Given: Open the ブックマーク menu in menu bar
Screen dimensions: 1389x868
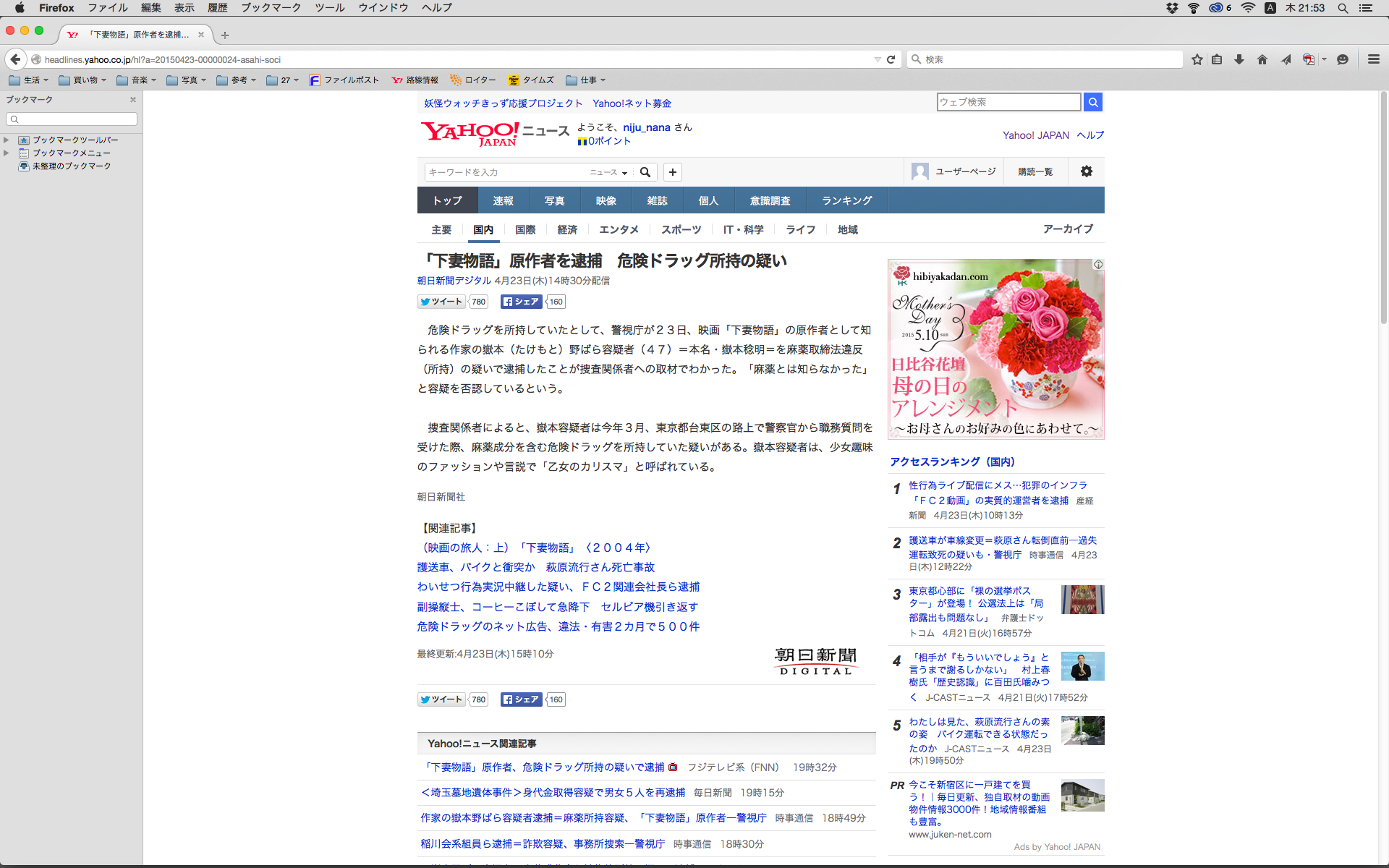Looking at the screenshot, I should coord(271,7).
